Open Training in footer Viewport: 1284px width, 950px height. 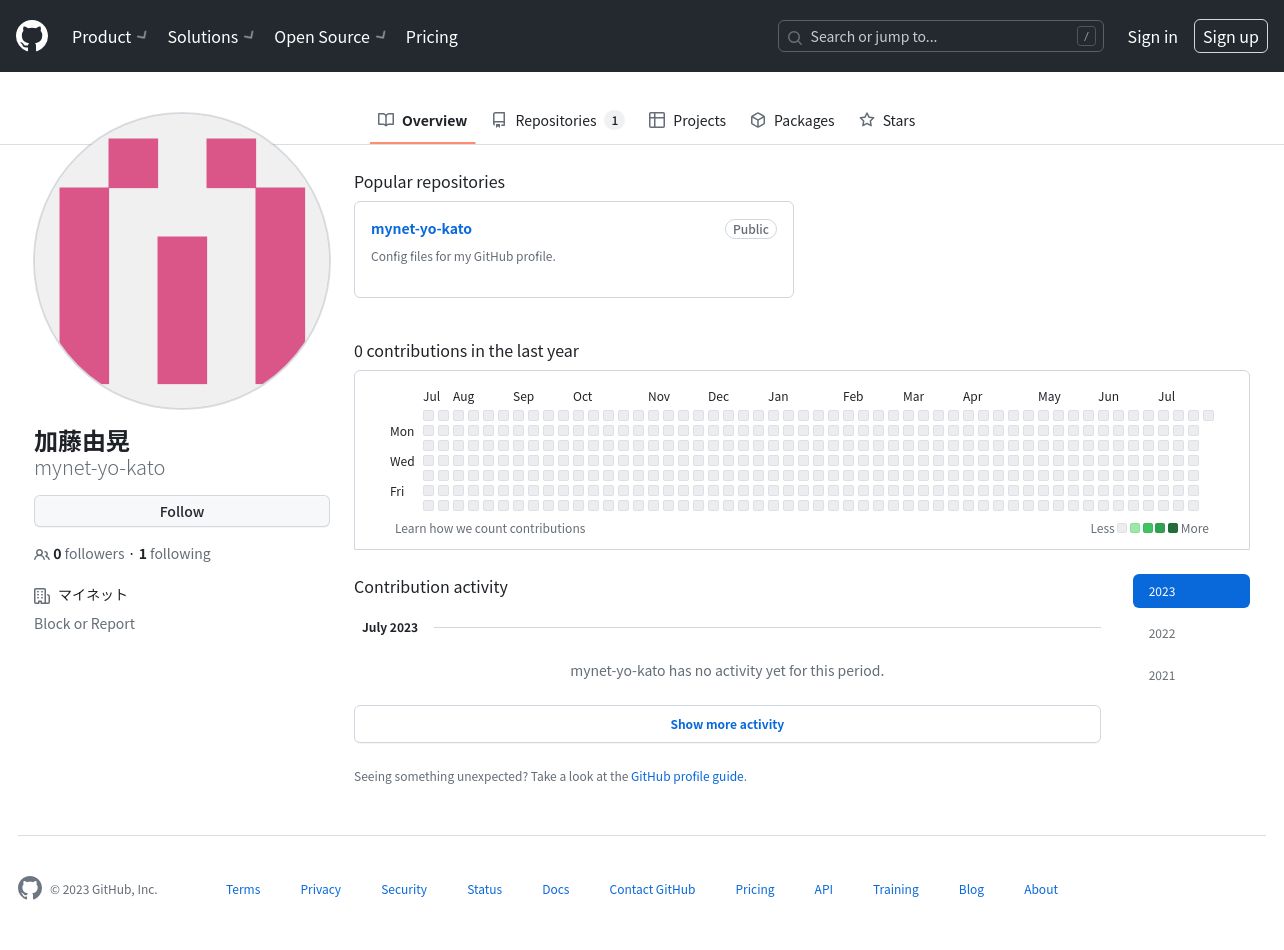click(x=896, y=889)
